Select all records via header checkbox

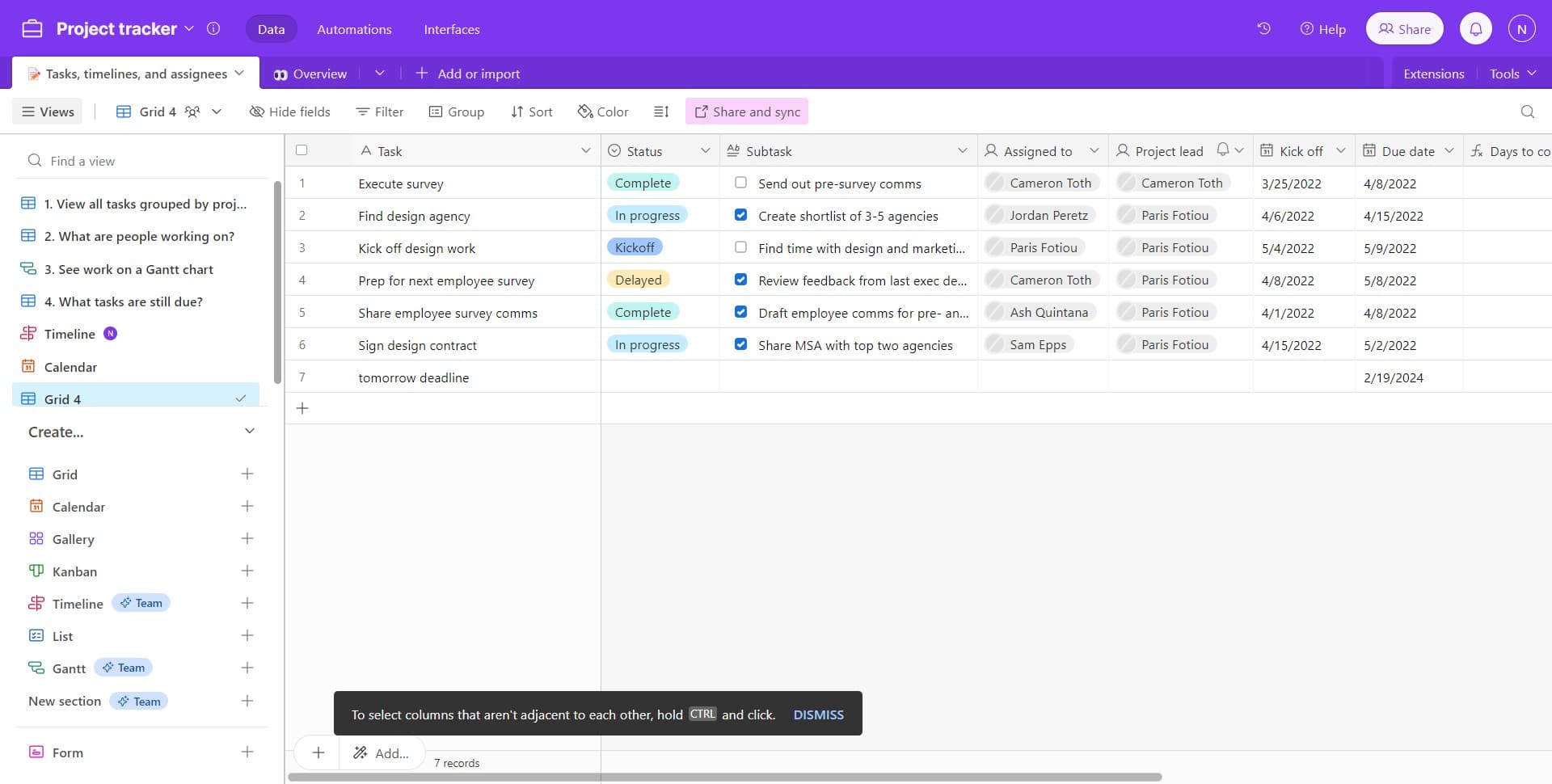(302, 150)
